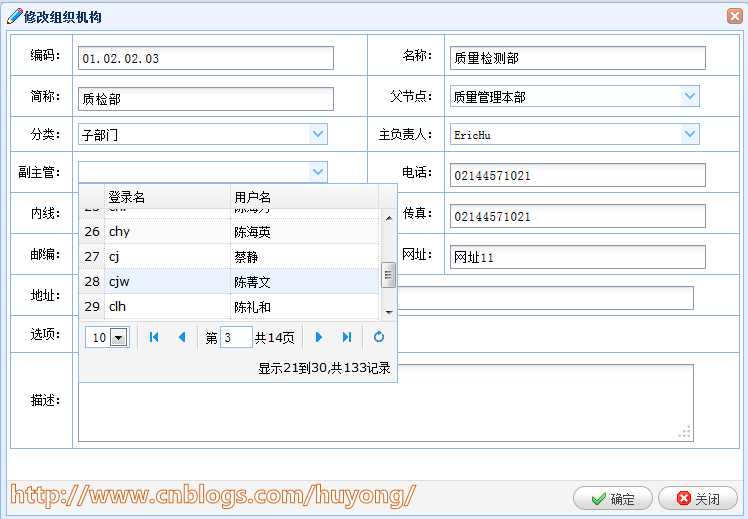Click the 登录名 column header
This screenshot has width=748, height=519.
(x=167, y=197)
